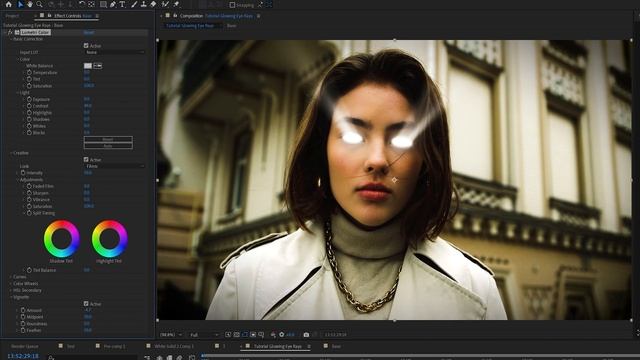Screen dimensions: 640x360
Task: Toggle the Lumetri Color fx switch
Action: click(x=11, y=32)
